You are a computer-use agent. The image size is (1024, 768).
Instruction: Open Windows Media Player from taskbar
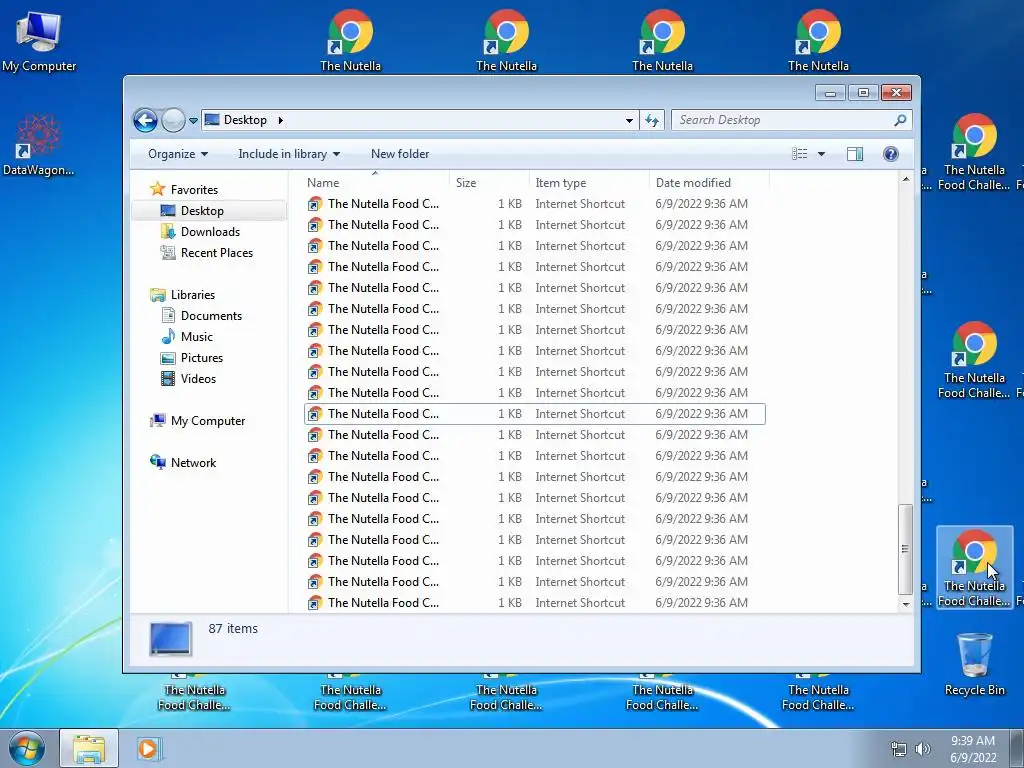click(x=148, y=748)
